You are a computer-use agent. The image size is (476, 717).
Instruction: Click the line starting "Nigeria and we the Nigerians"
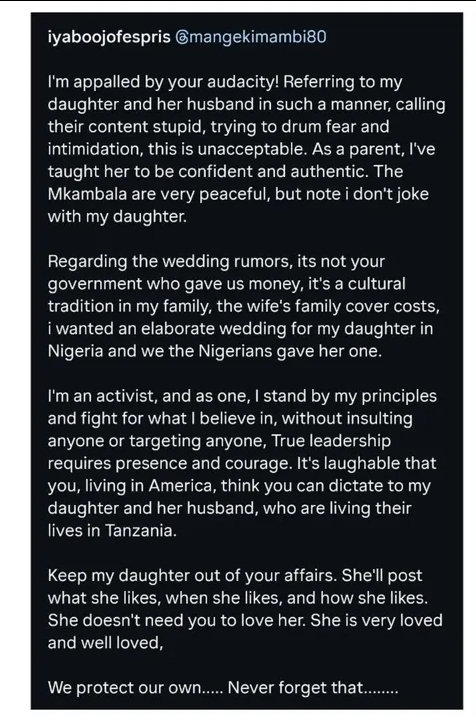pos(214,351)
